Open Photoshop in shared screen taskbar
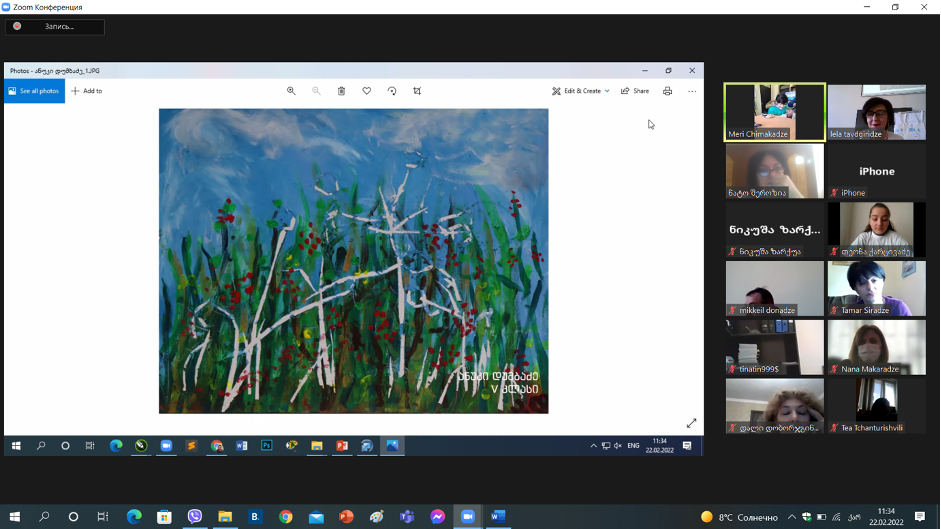This screenshot has width=941, height=529. tap(266, 446)
